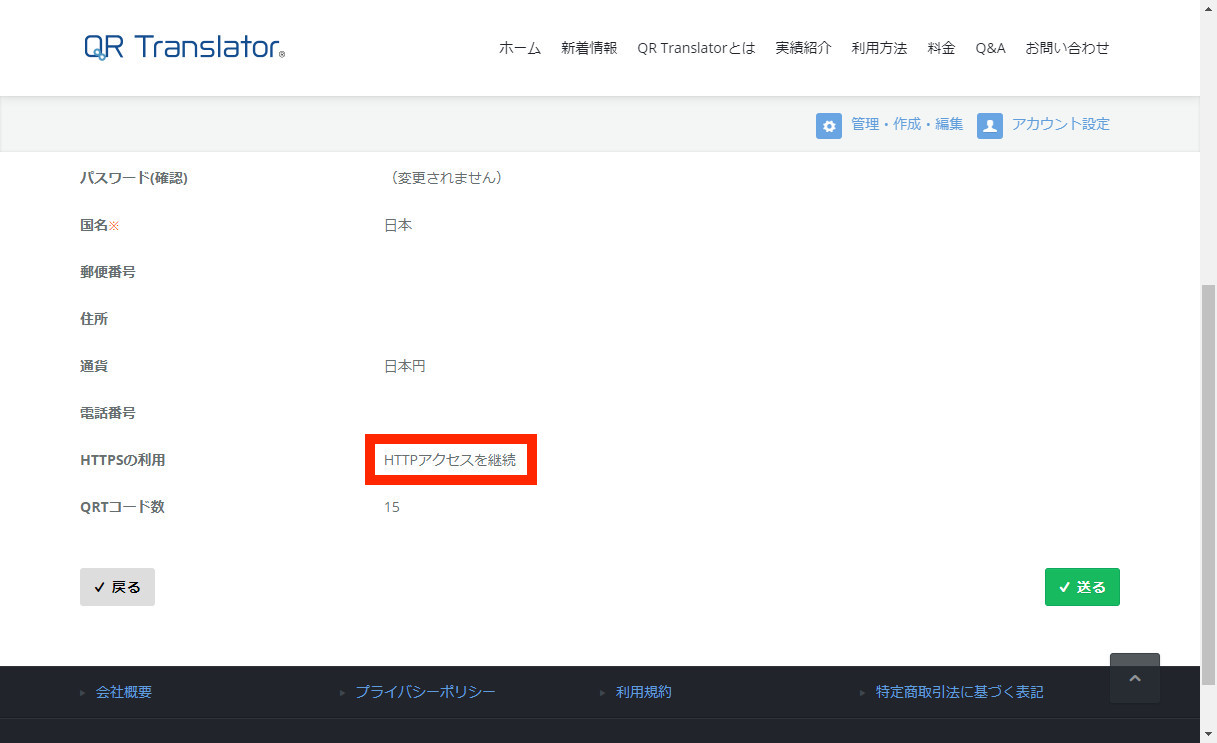The height and width of the screenshot is (743, 1217).
Task: Open the Q&A page
Action: (x=990, y=48)
